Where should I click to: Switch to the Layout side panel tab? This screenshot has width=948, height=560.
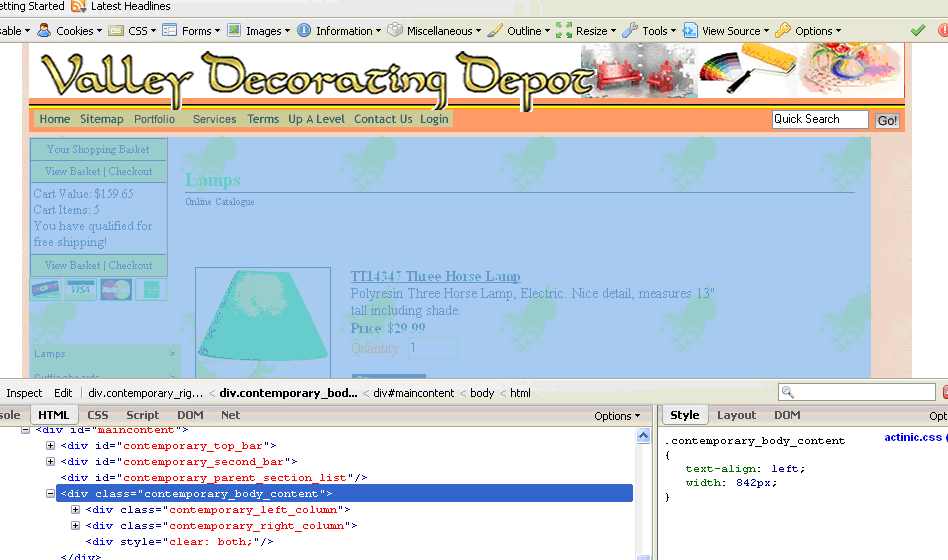tap(736, 415)
